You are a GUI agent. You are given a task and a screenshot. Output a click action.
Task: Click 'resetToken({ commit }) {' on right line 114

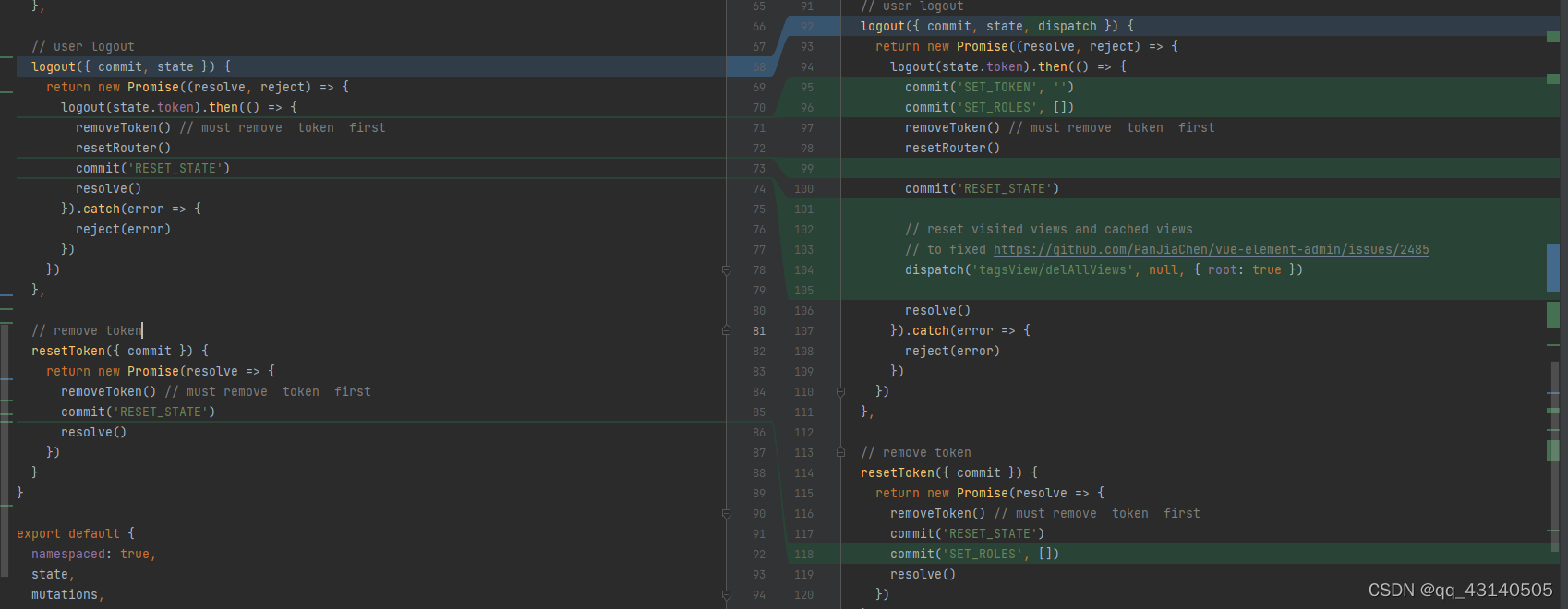pos(949,472)
